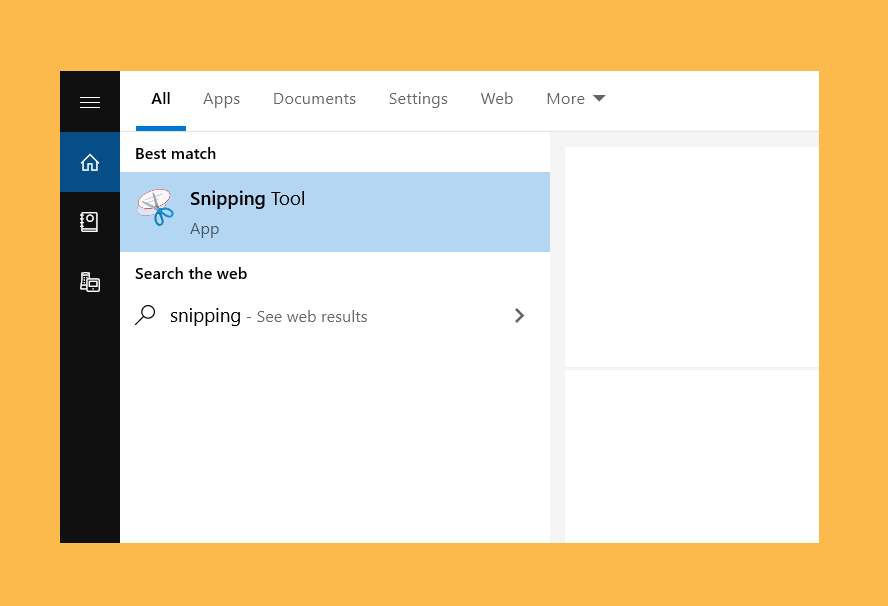The width and height of the screenshot is (888, 606).
Task: Click the magnifying glass search icon
Action: [x=145, y=315]
